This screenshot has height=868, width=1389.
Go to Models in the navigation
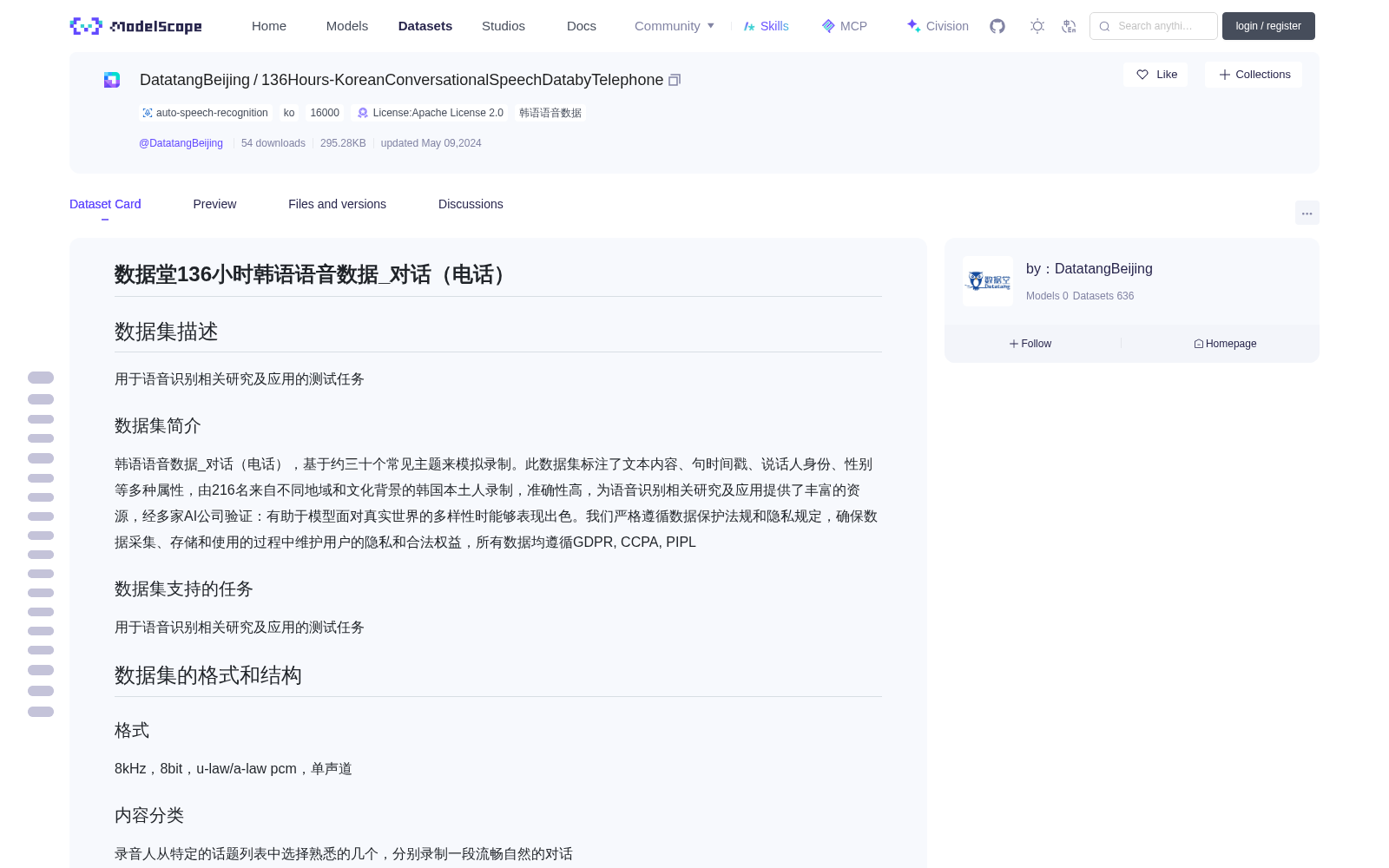347,26
